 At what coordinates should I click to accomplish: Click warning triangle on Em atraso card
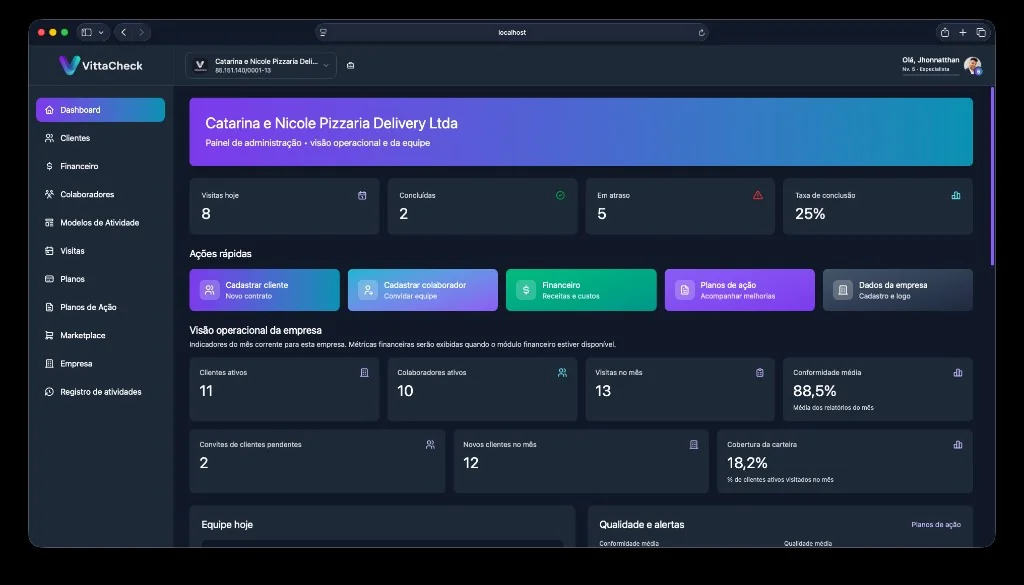pyautogui.click(x=758, y=195)
